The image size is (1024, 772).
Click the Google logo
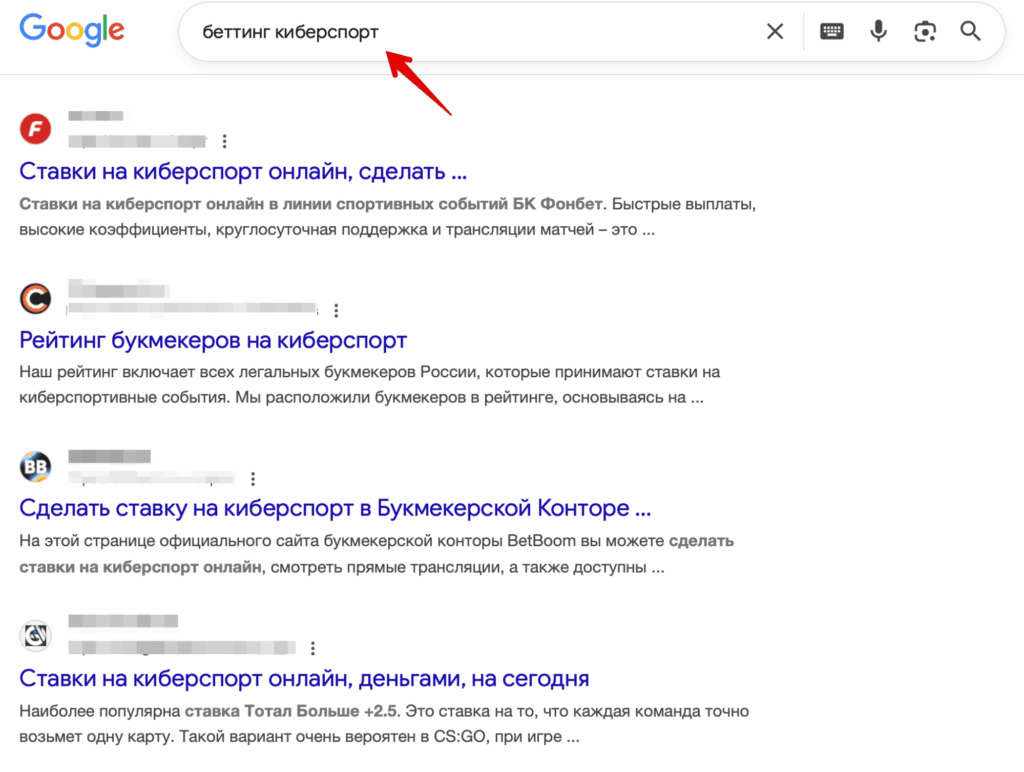72,30
